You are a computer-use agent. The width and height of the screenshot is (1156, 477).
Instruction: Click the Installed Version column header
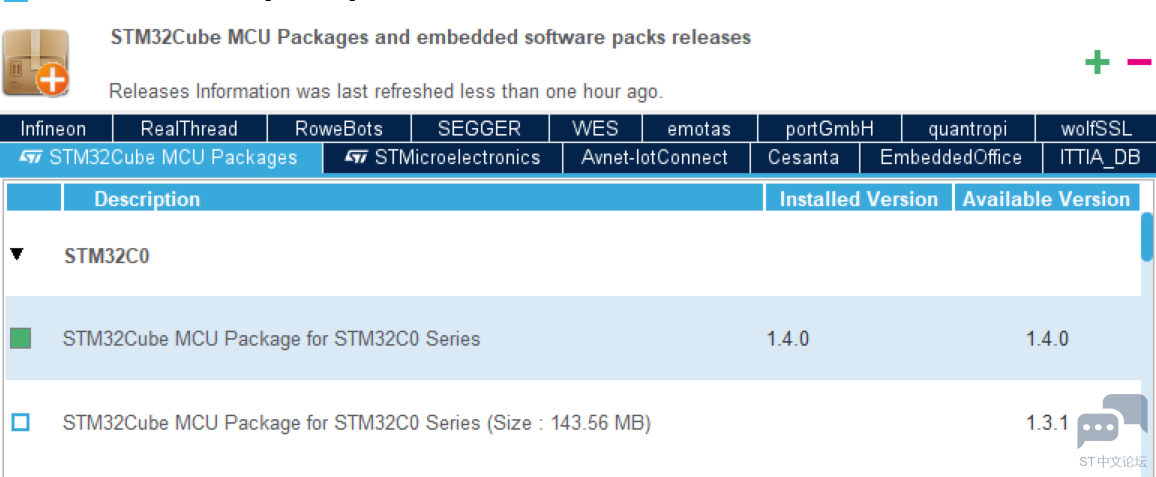859,198
